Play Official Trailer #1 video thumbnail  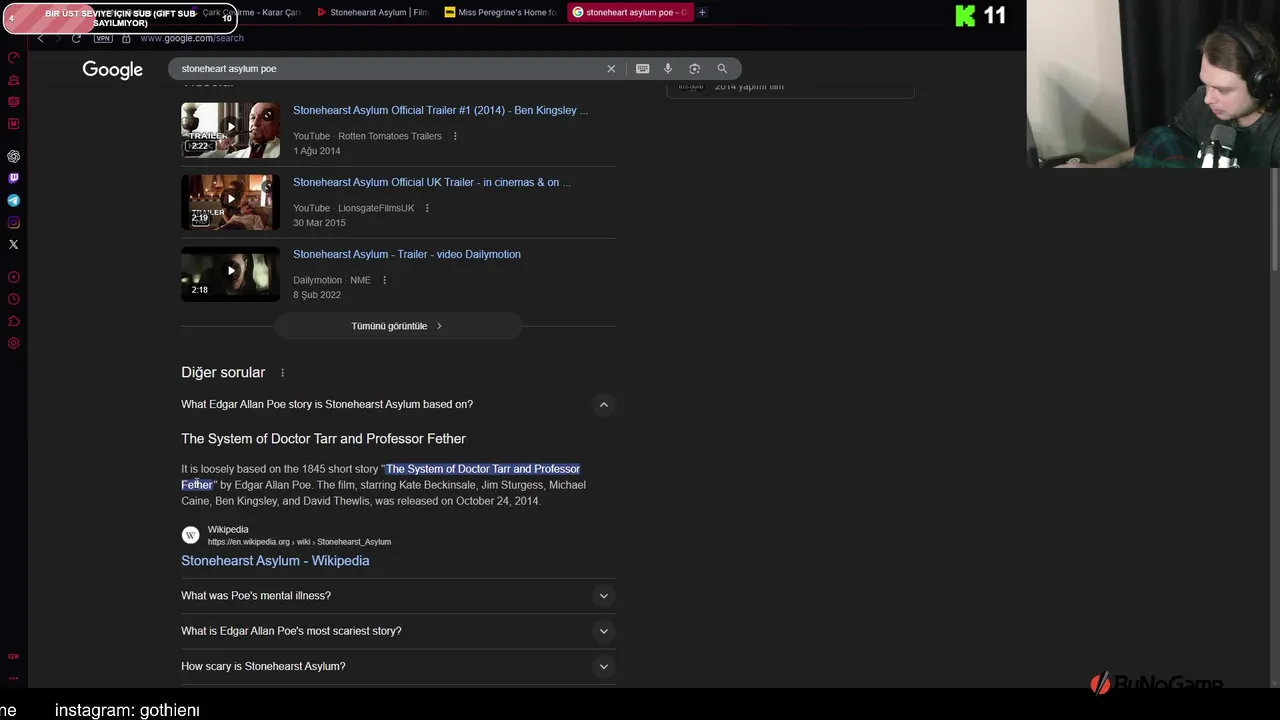230,130
